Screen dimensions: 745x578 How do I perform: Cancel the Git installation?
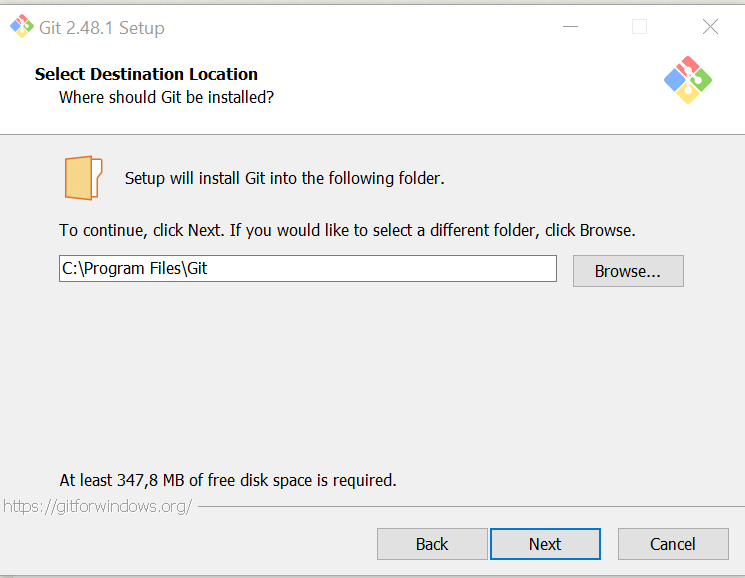pyautogui.click(x=673, y=544)
